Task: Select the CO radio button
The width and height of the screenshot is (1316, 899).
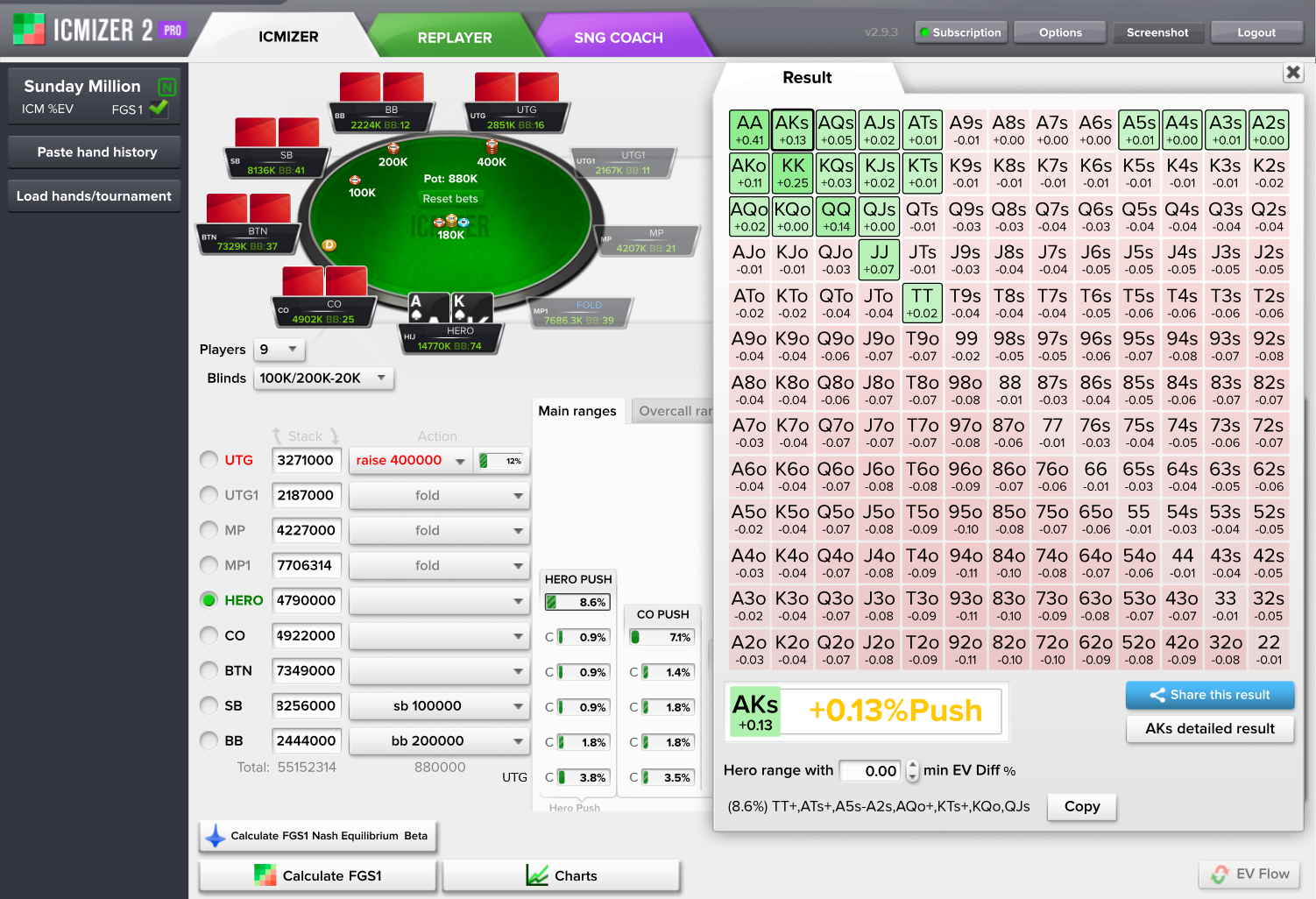Action: coord(209,635)
